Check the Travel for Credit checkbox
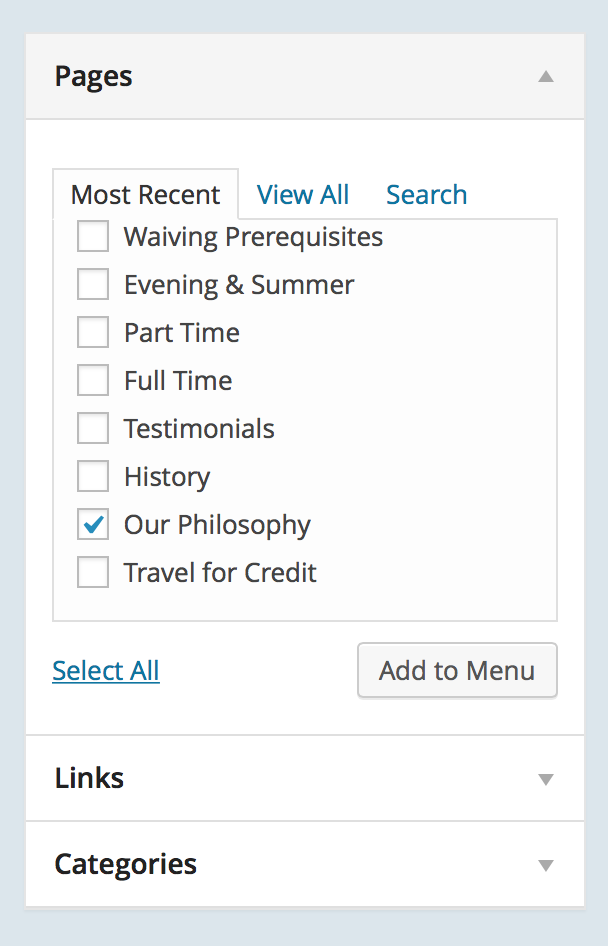This screenshot has height=946, width=608. (x=93, y=573)
